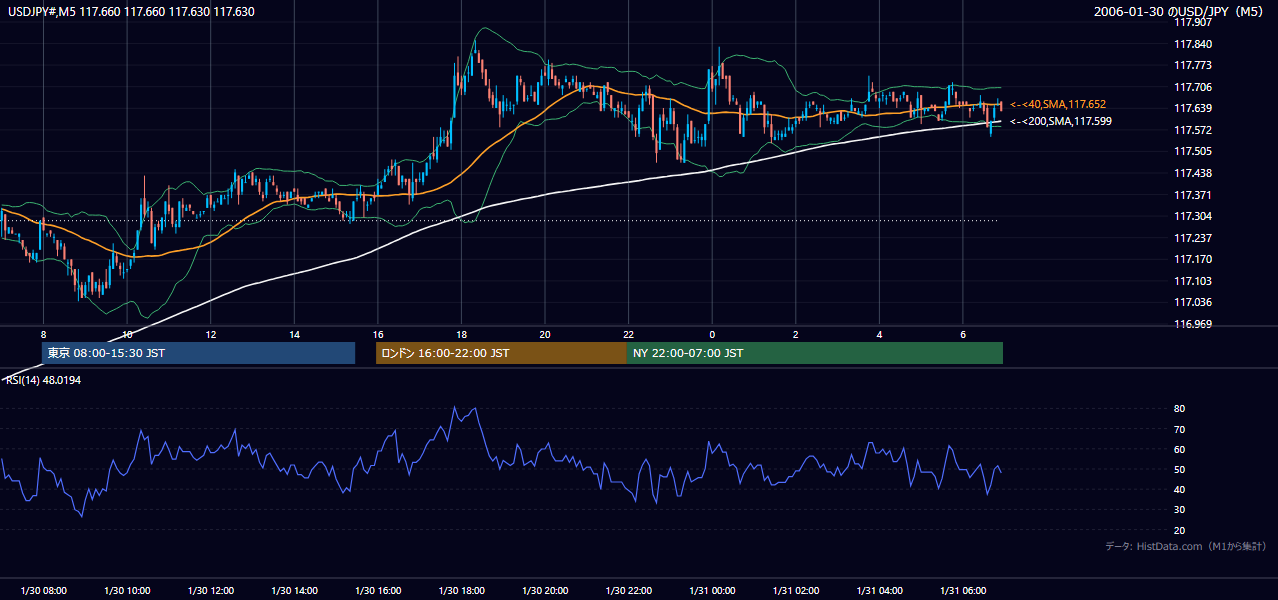This screenshot has width=1278, height=600.
Task: Click price axis value 117.639
Action: [1192, 108]
